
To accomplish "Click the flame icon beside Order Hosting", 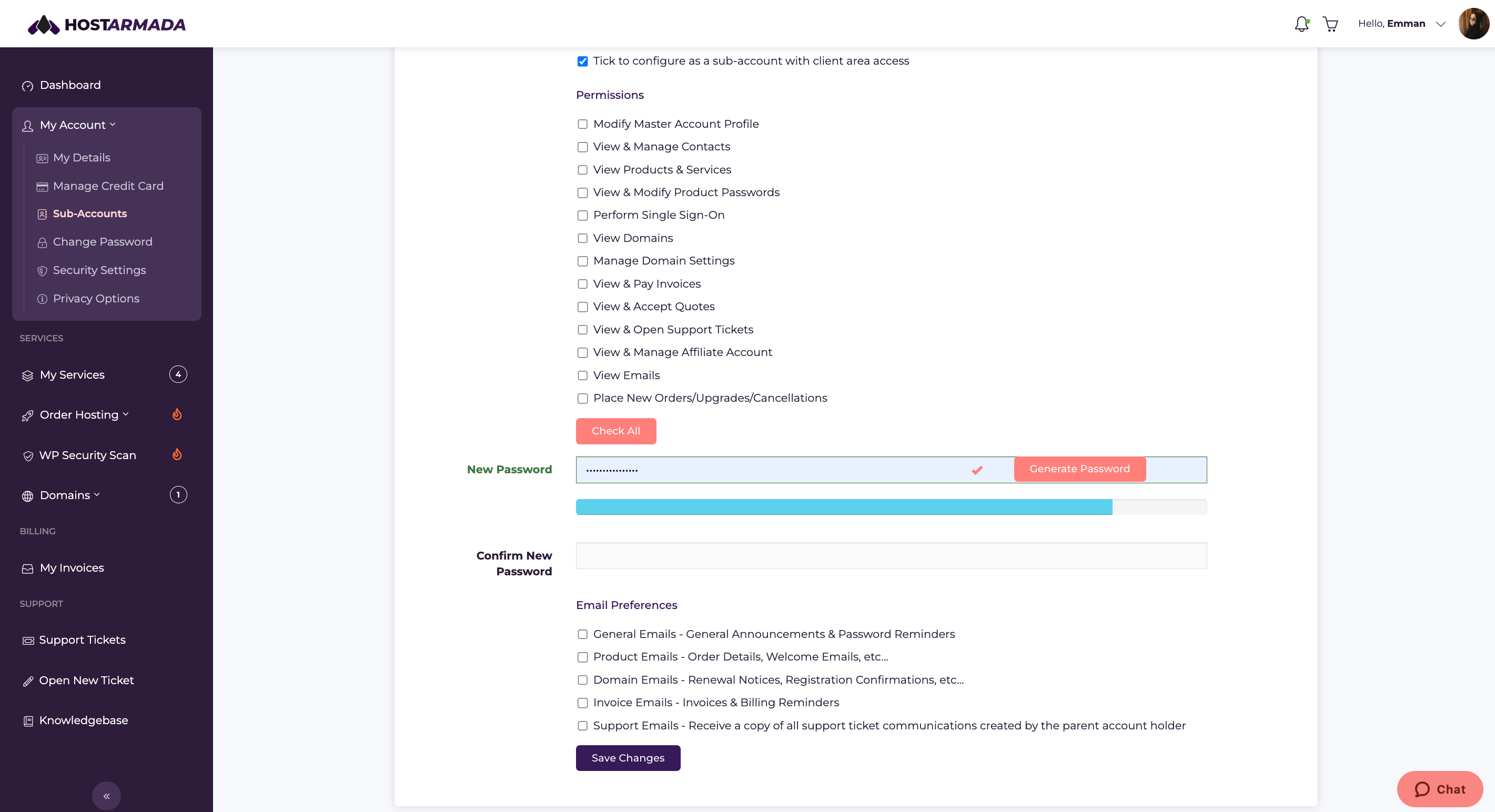I will [x=177, y=414].
